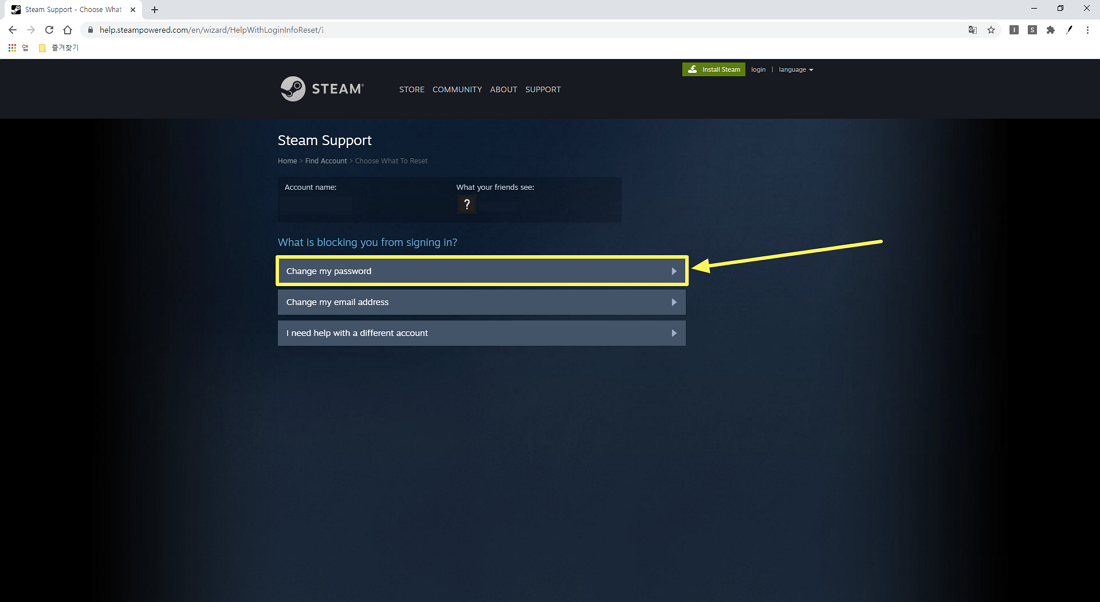Go back with the browser back arrow
1100x602 pixels.
pyautogui.click(x=13, y=29)
